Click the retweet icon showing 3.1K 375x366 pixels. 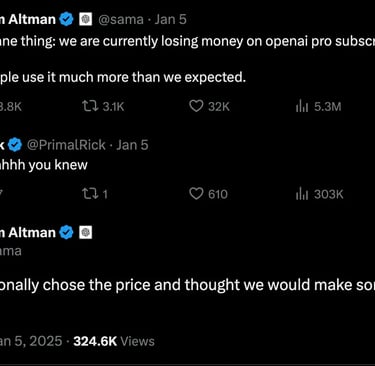coord(90,106)
